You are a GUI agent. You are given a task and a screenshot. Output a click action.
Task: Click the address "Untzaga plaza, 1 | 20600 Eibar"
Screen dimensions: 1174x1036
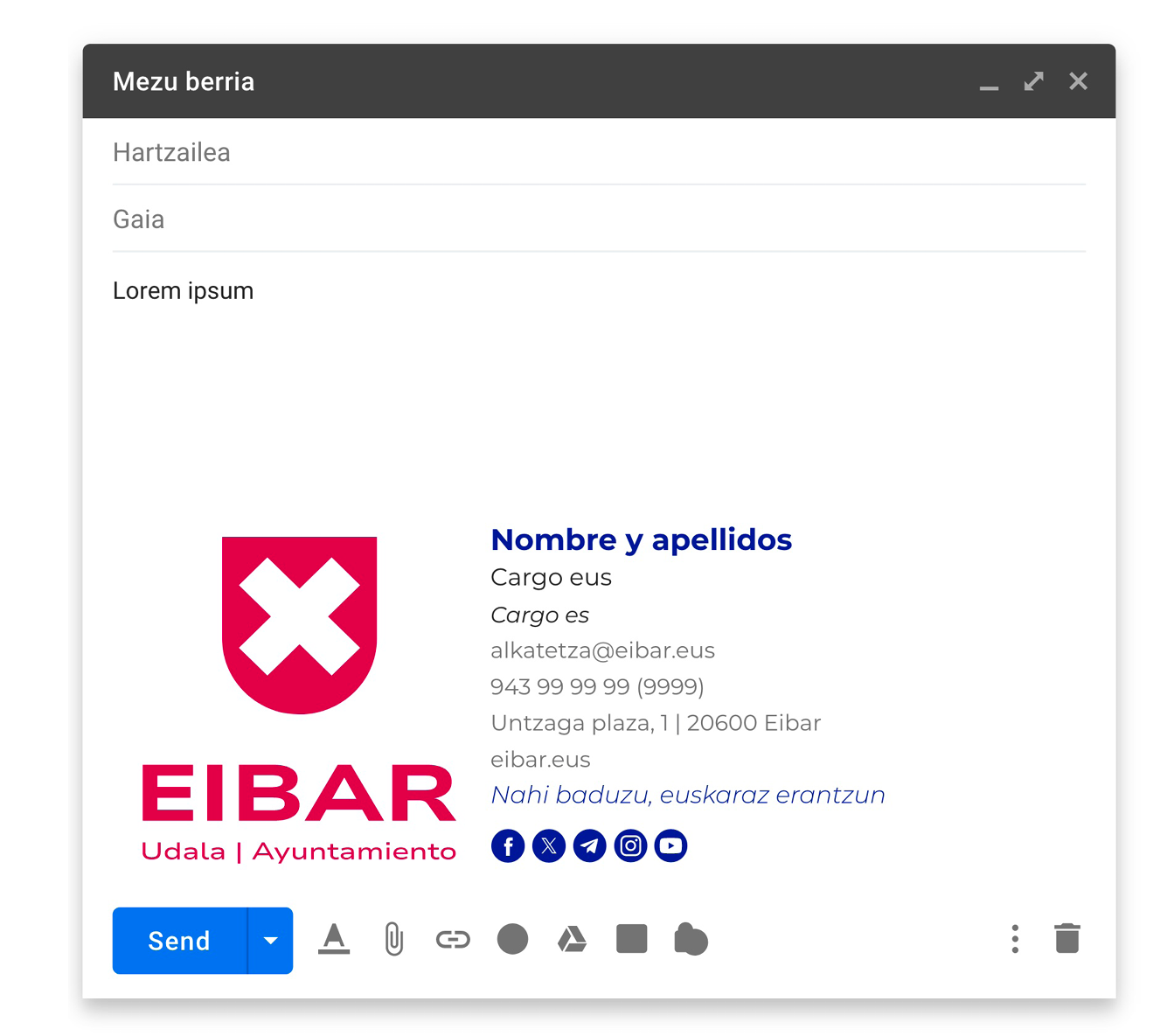click(656, 723)
